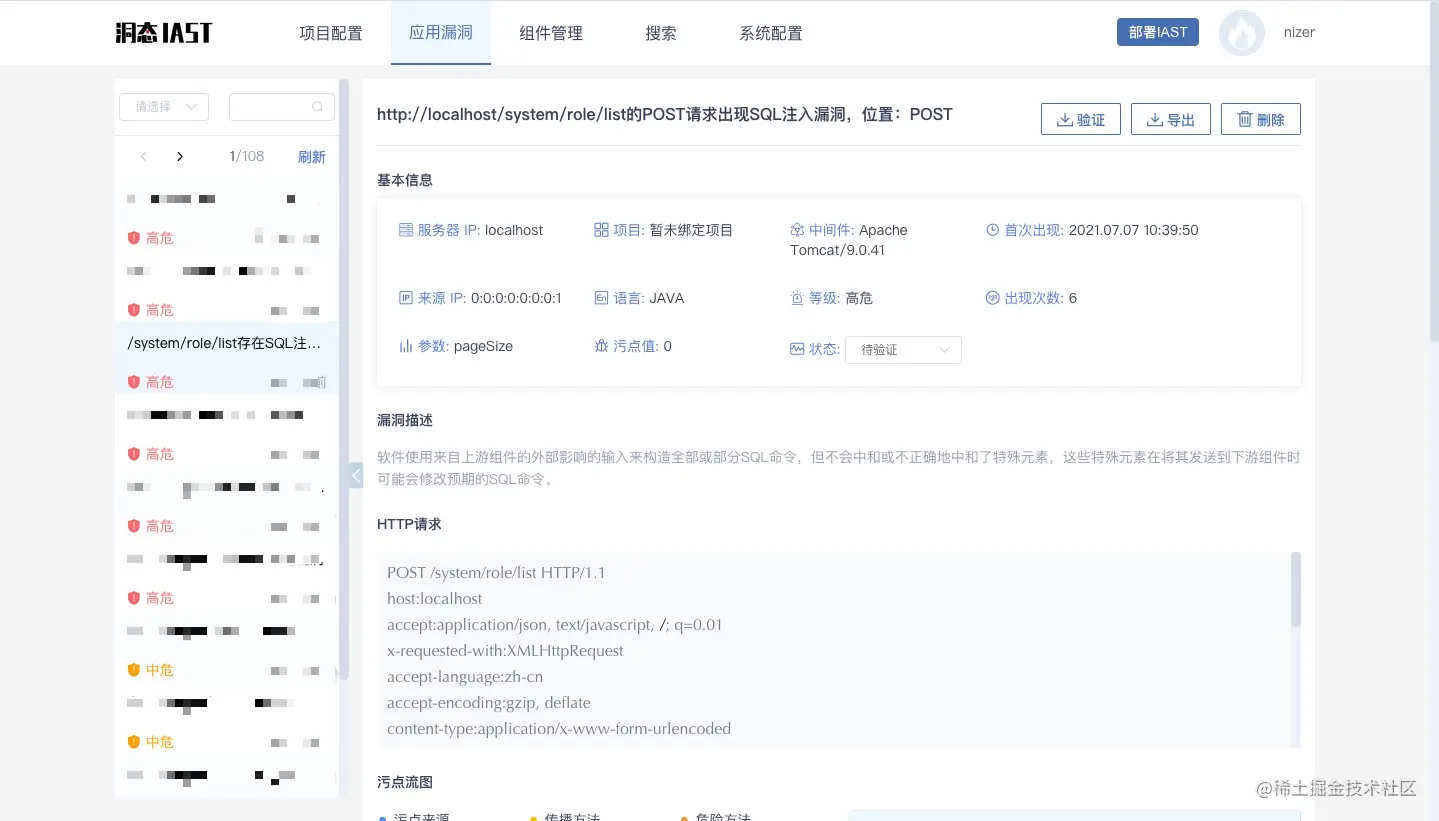Open the 请选择 filter dropdown
This screenshot has height=821, width=1439.
pos(163,106)
